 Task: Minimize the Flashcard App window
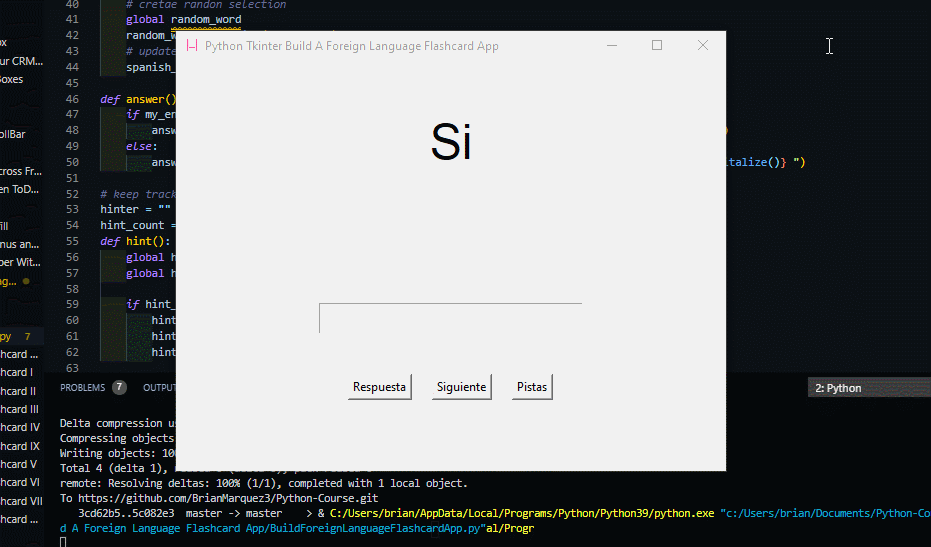point(612,46)
